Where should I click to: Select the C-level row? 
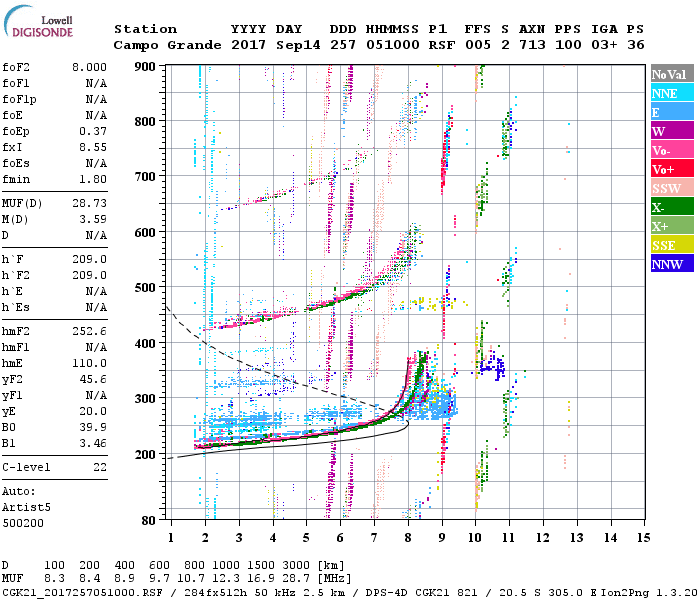click(x=55, y=467)
